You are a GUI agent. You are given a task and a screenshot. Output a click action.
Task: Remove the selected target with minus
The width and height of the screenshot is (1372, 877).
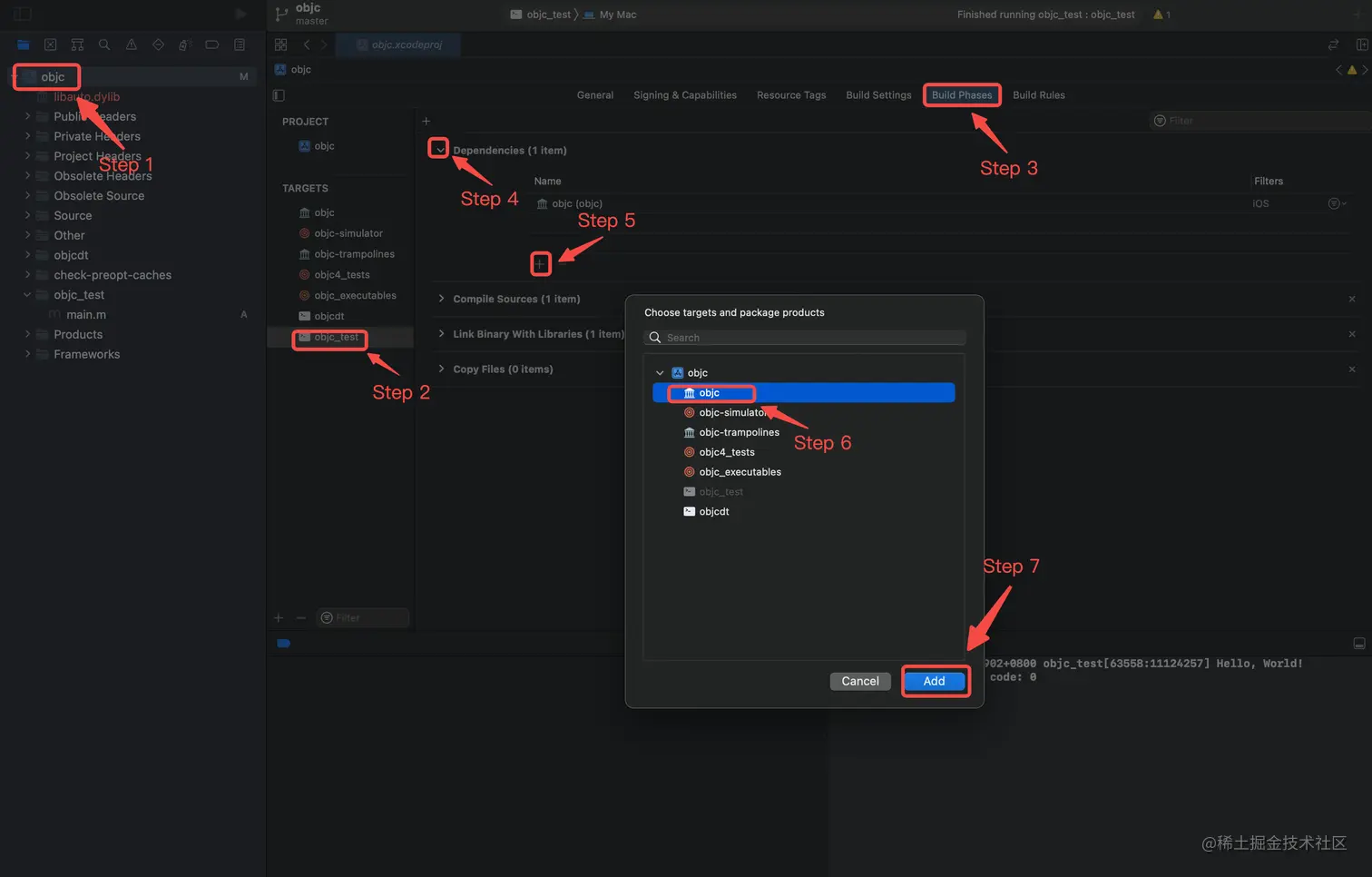(301, 617)
